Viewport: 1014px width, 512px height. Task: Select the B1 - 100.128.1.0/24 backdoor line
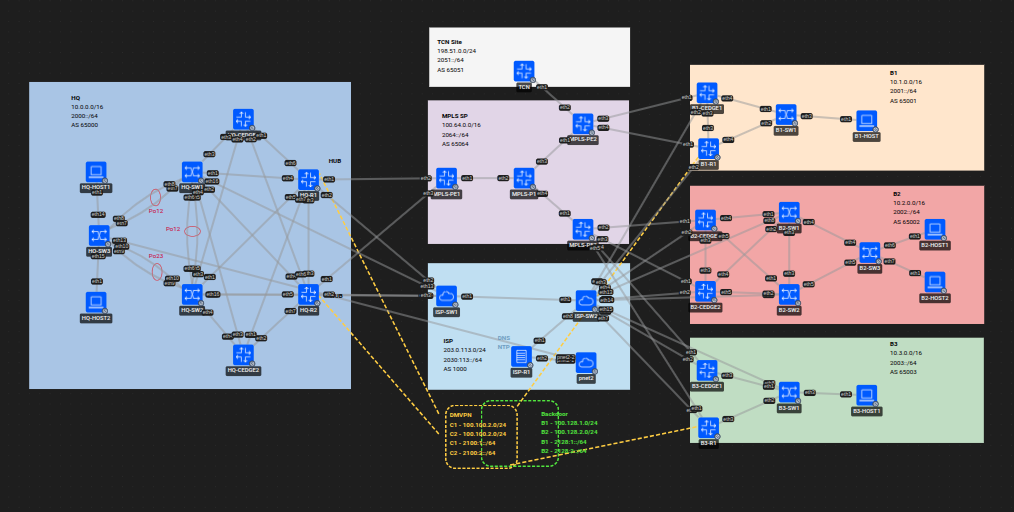[x=569, y=423]
